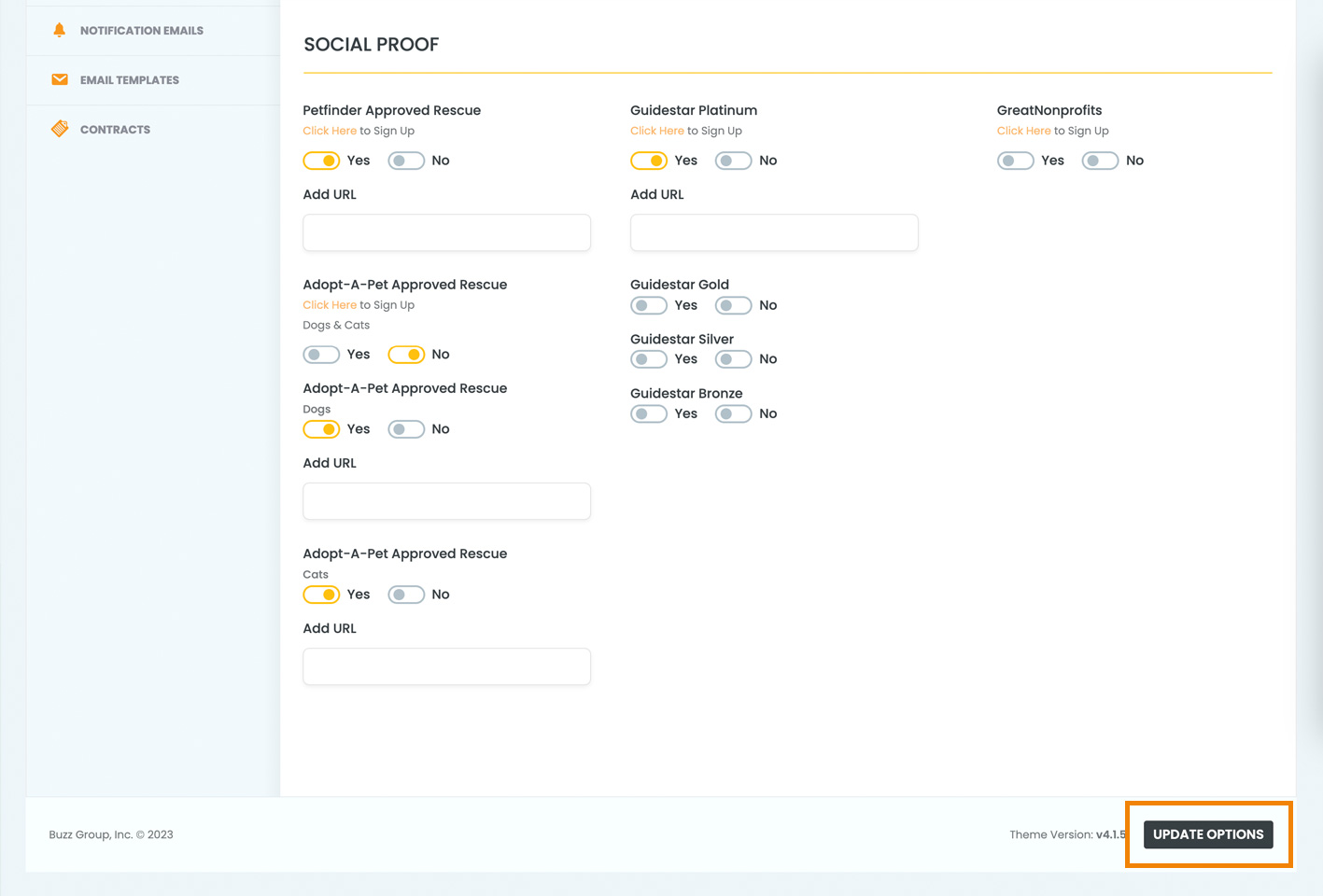This screenshot has height=896, width=1323.
Task: Click the Update Options button
Action: 1208,834
